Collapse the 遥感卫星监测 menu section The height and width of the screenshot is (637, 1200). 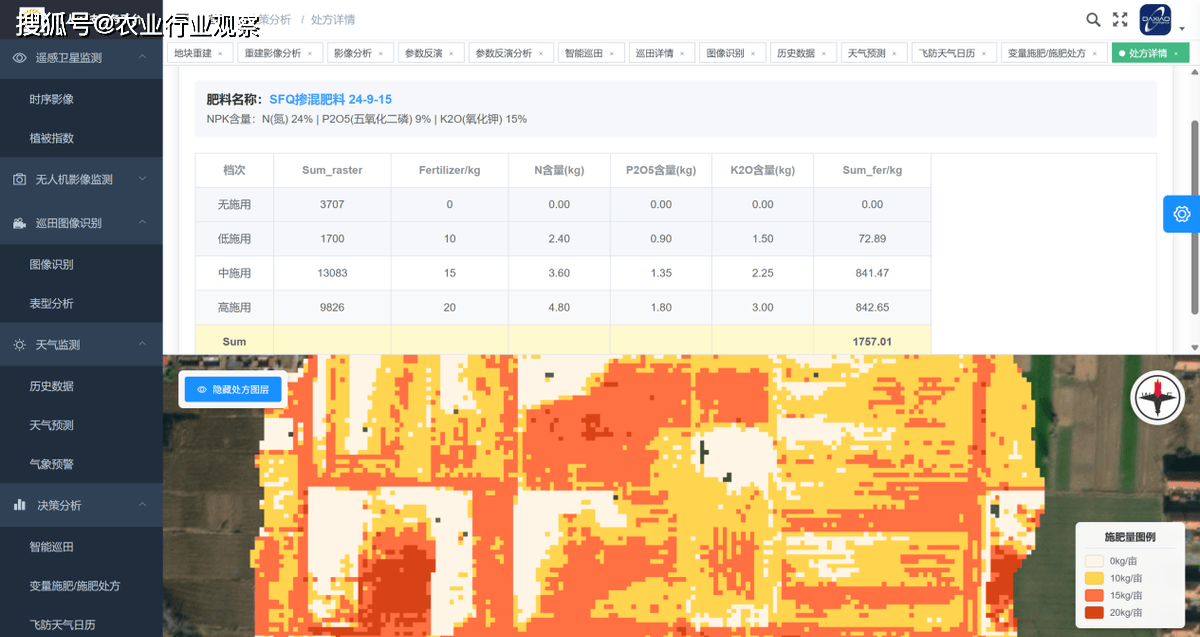pyautogui.click(x=143, y=58)
